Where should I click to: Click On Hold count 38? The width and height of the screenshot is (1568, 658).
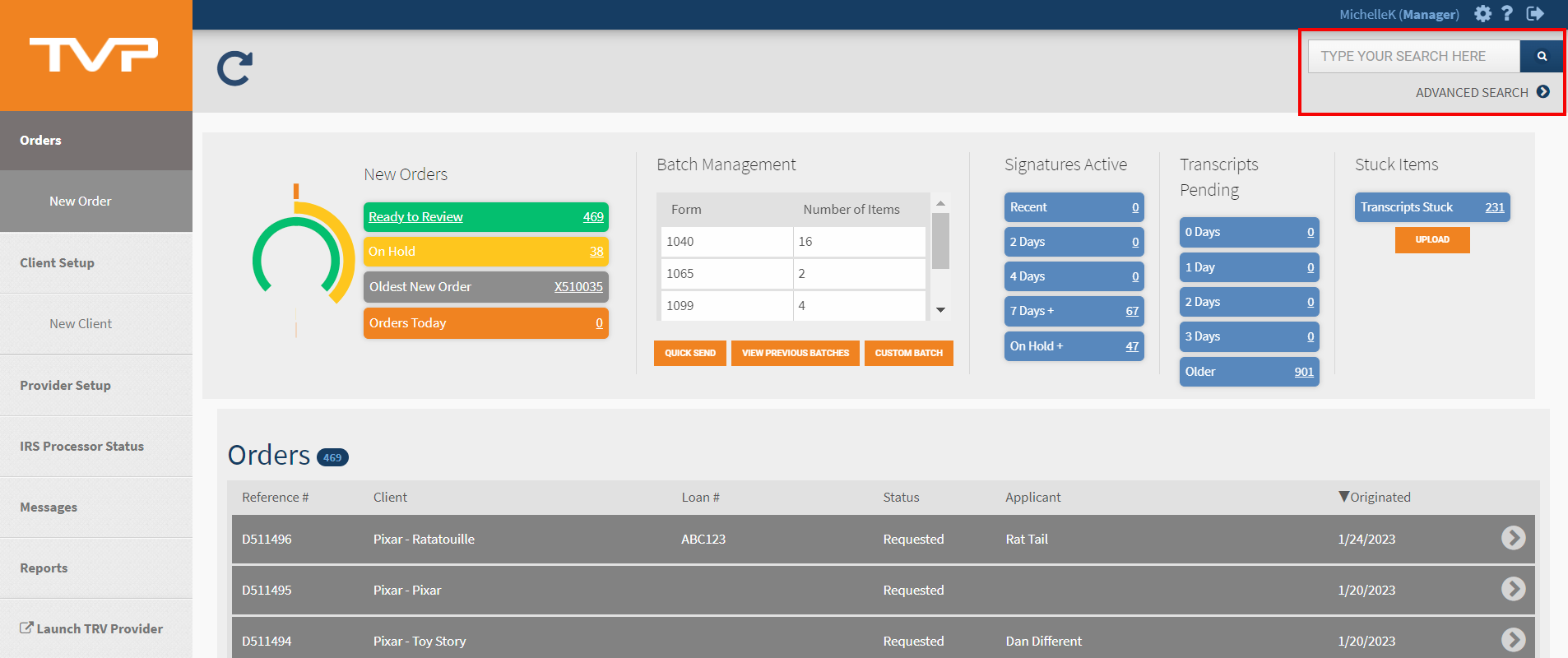(596, 252)
